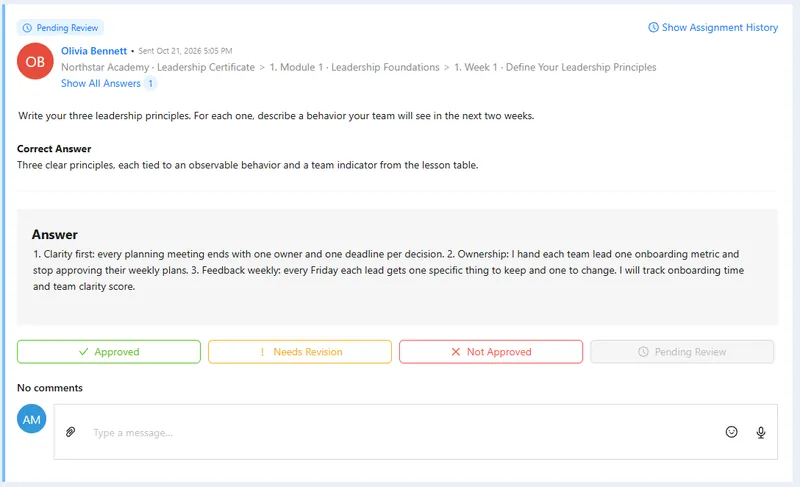Expand Show All Answers
This screenshot has width=800, height=487.
(101, 83)
